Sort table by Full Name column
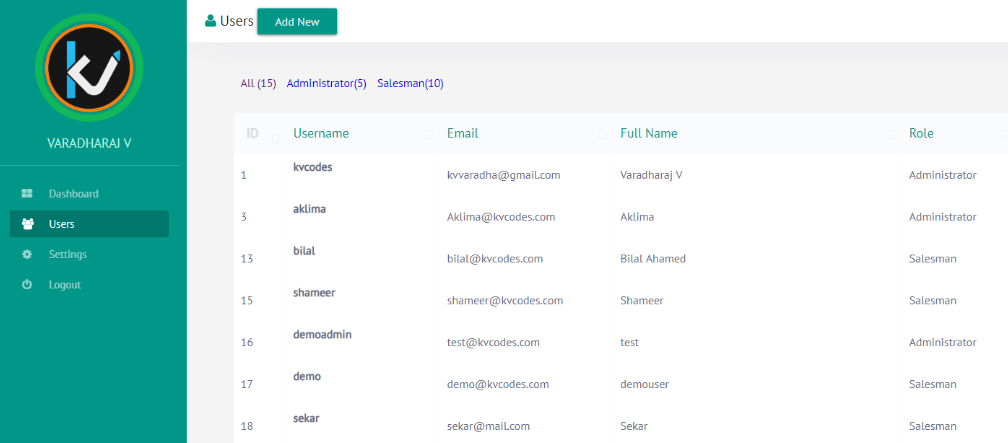Image resolution: width=1008 pixels, height=443 pixels. (x=648, y=134)
